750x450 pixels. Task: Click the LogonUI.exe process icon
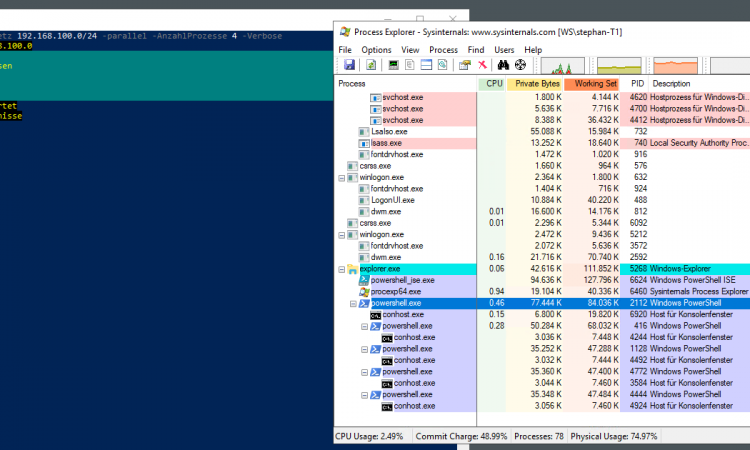pyautogui.click(x=364, y=200)
